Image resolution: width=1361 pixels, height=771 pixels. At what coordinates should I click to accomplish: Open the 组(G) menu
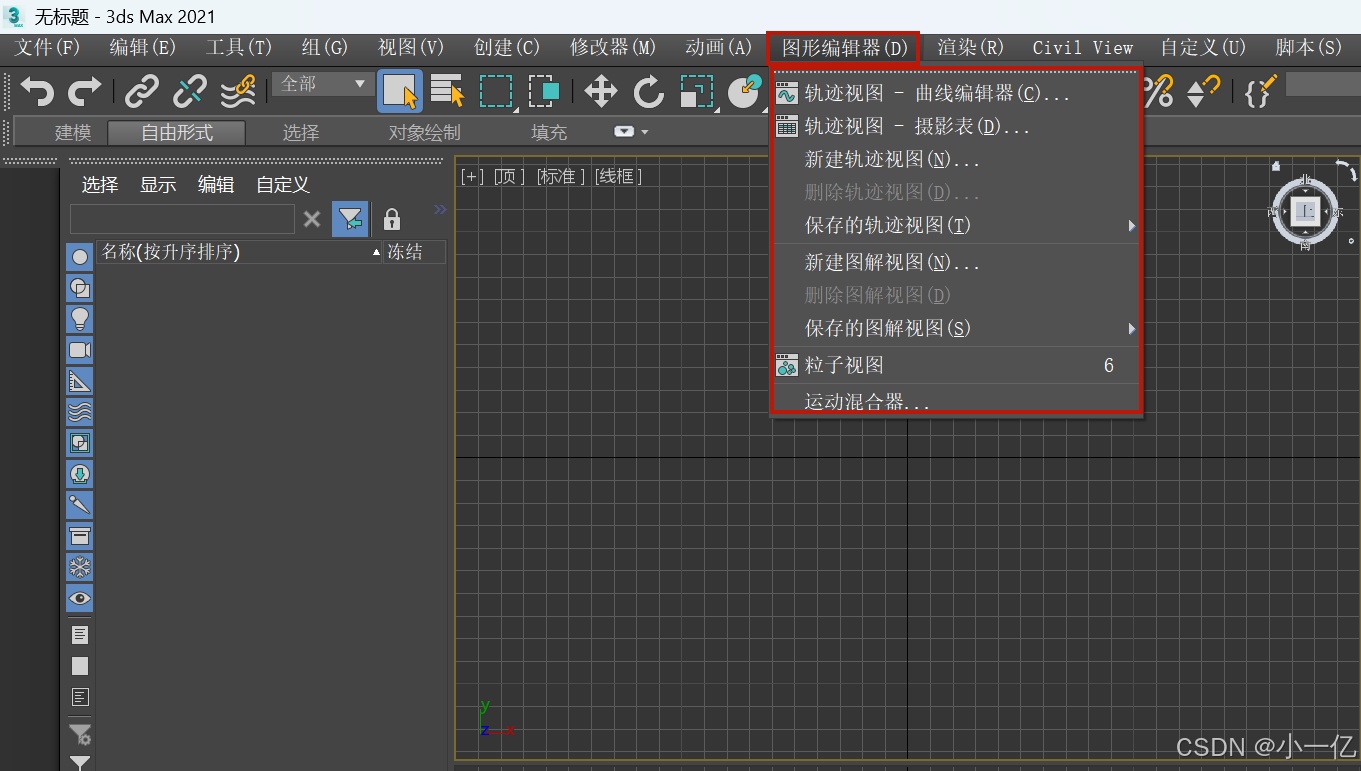(325, 47)
